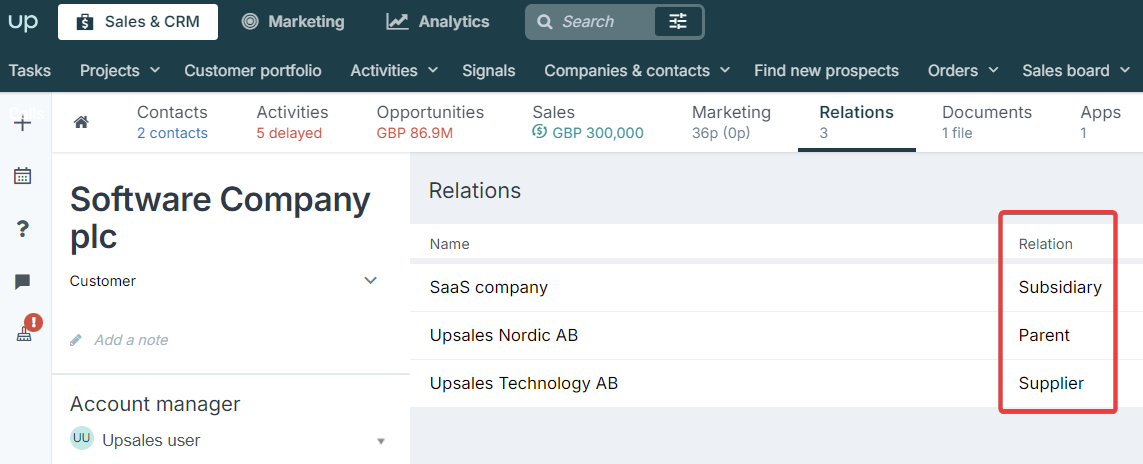1143x464 pixels.
Task: Open the Sales tab GBP 300,000
Action: click(588, 122)
